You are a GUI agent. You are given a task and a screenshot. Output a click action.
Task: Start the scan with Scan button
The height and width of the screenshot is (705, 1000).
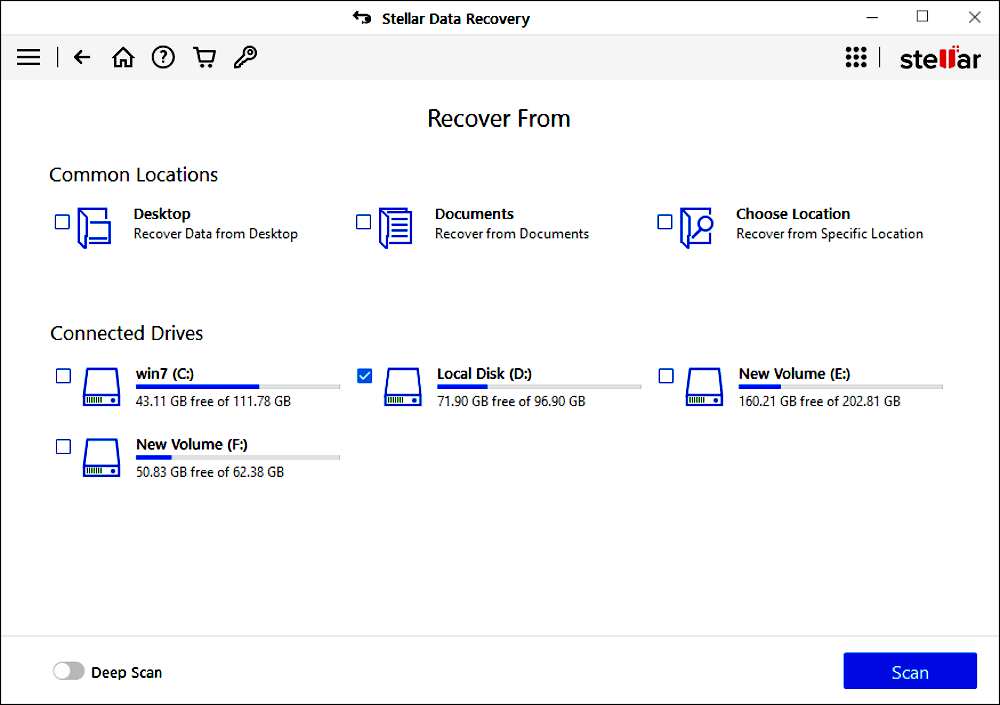(x=909, y=671)
